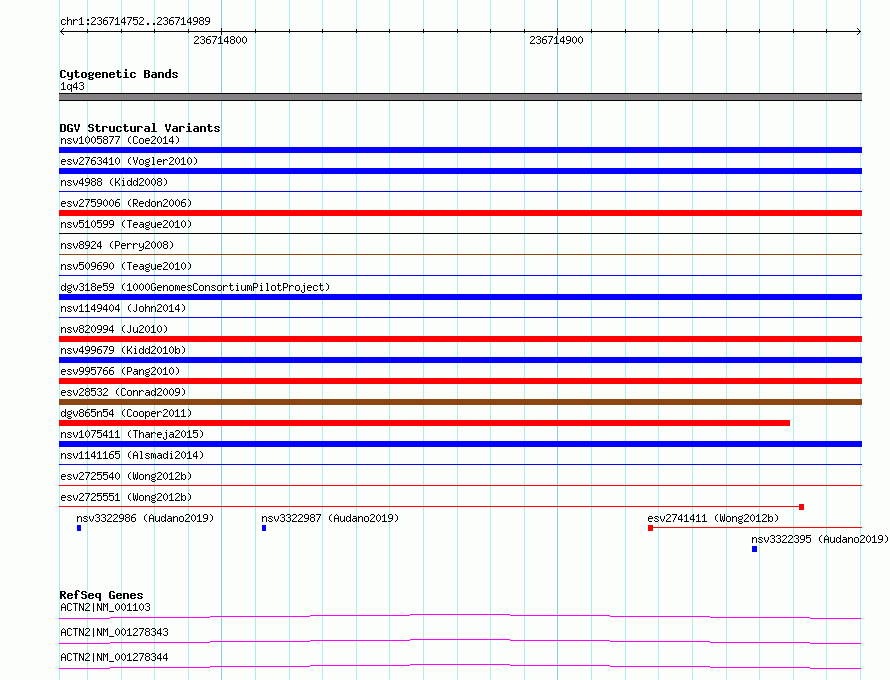
Task: Click the DGV Structural Variants track title
Action: click(x=140, y=128)
